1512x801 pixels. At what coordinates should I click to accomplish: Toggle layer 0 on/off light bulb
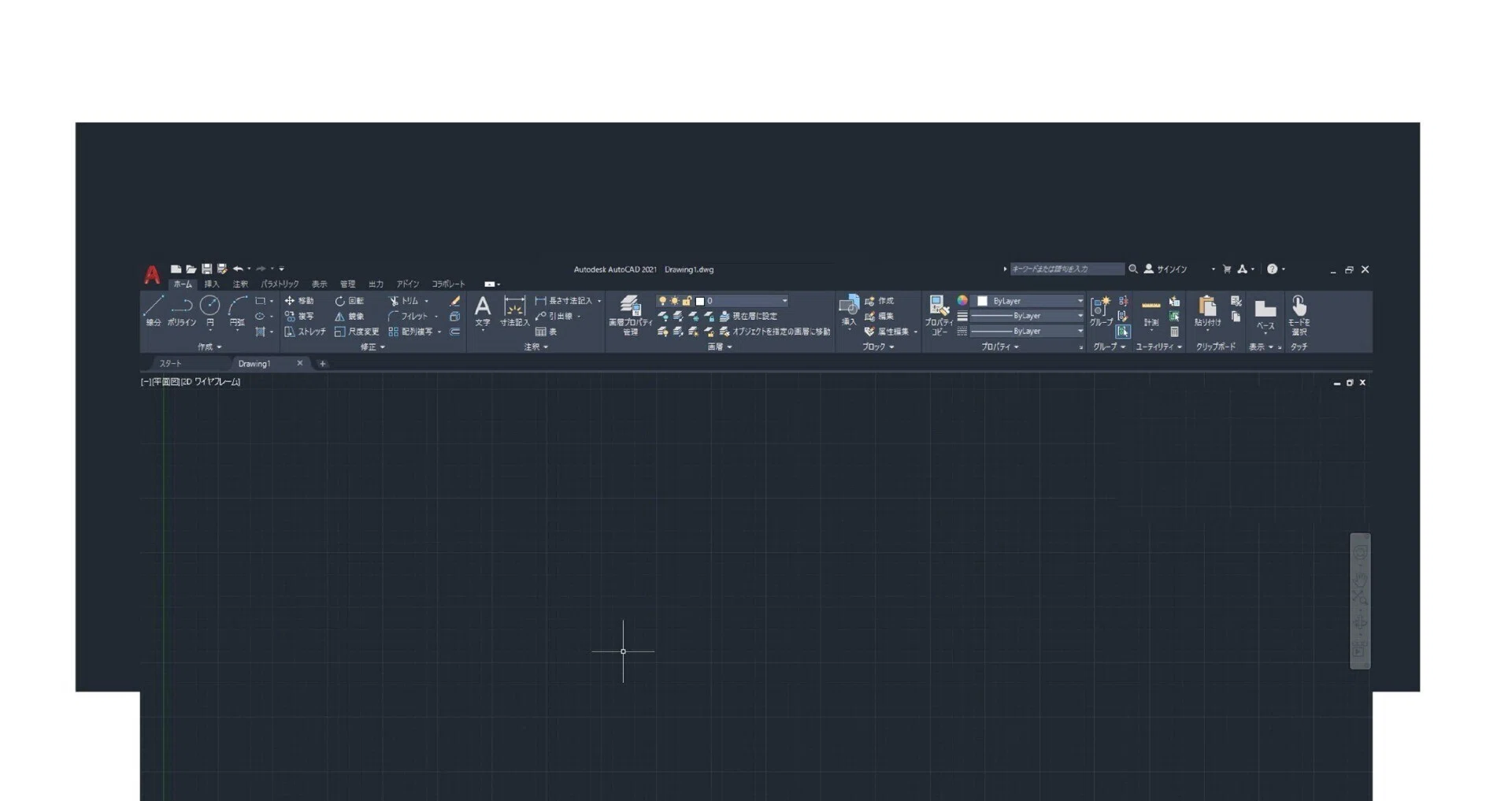coord(662,301)
